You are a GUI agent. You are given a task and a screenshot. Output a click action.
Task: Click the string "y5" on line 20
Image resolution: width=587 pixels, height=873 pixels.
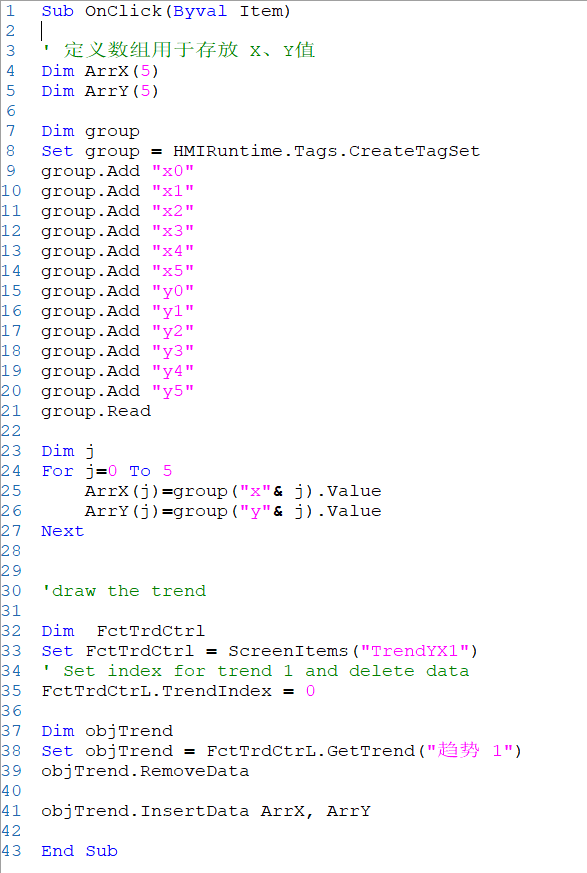[173, 391]
